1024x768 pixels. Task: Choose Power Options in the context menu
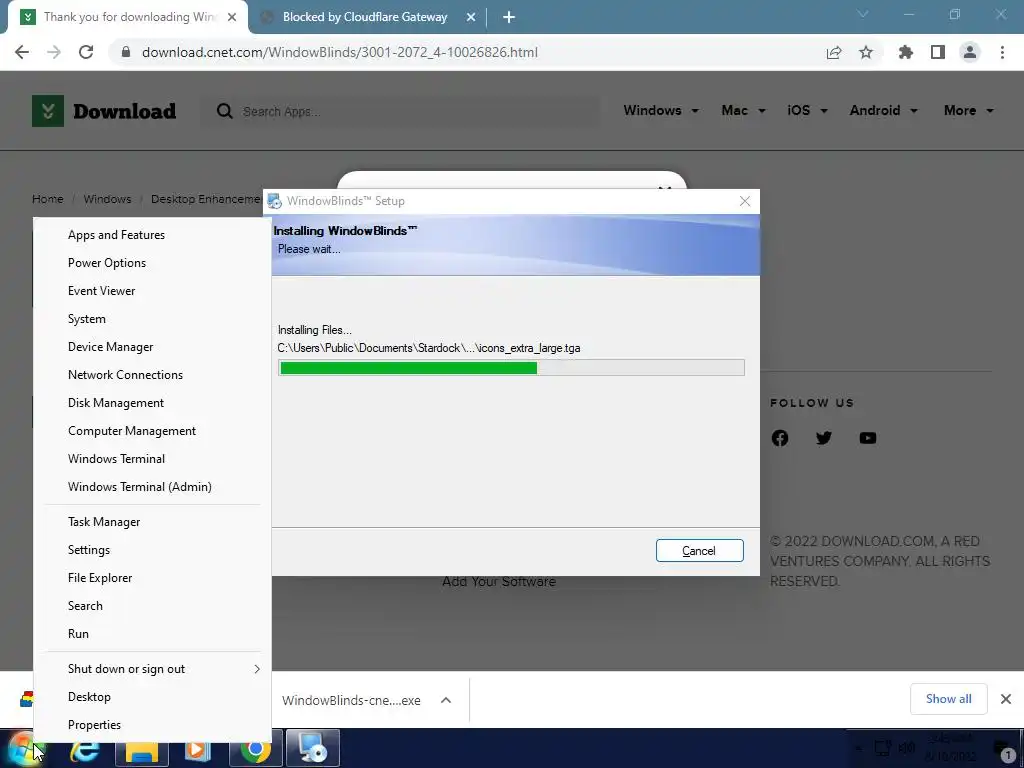pyautogui.click(x=153, y=263)
